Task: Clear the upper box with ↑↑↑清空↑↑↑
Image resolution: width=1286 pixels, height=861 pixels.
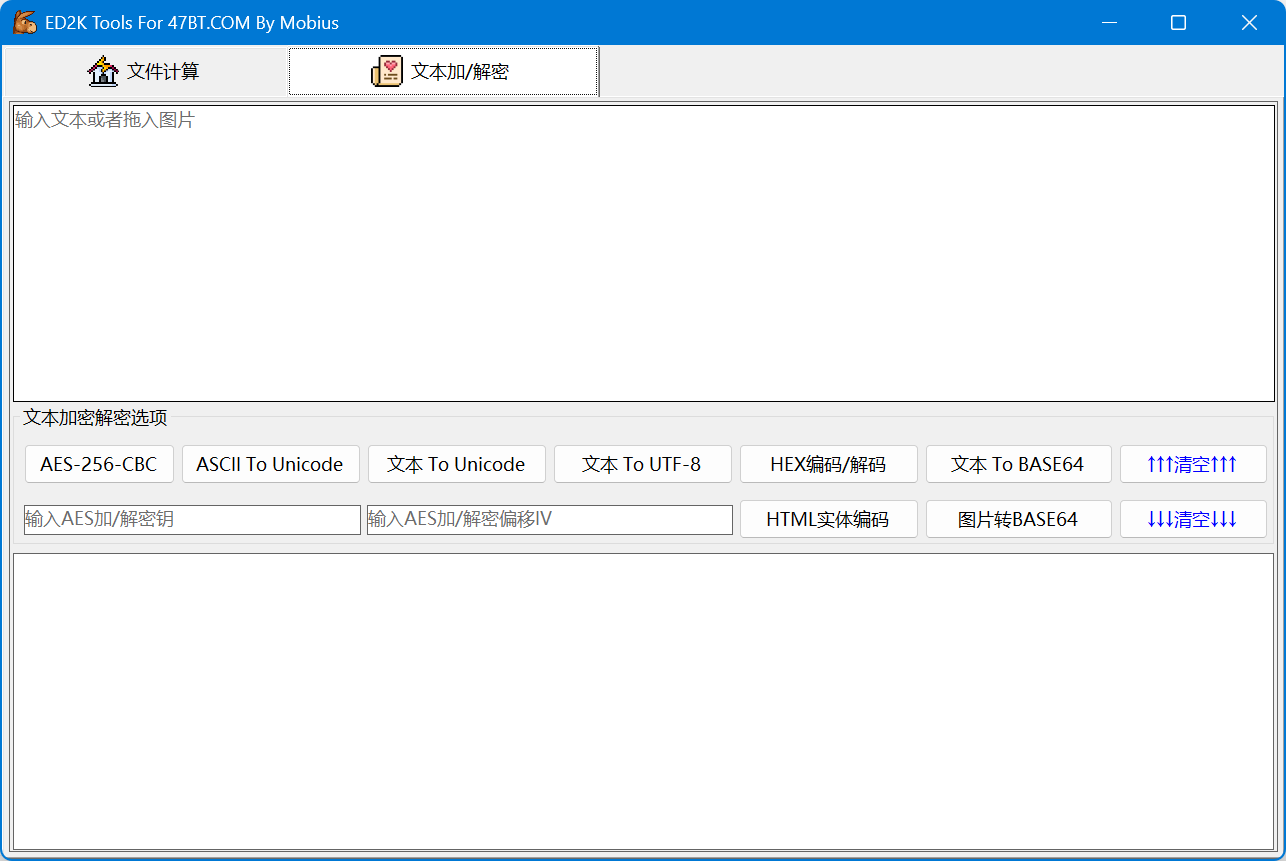Action: [1192, 464]
